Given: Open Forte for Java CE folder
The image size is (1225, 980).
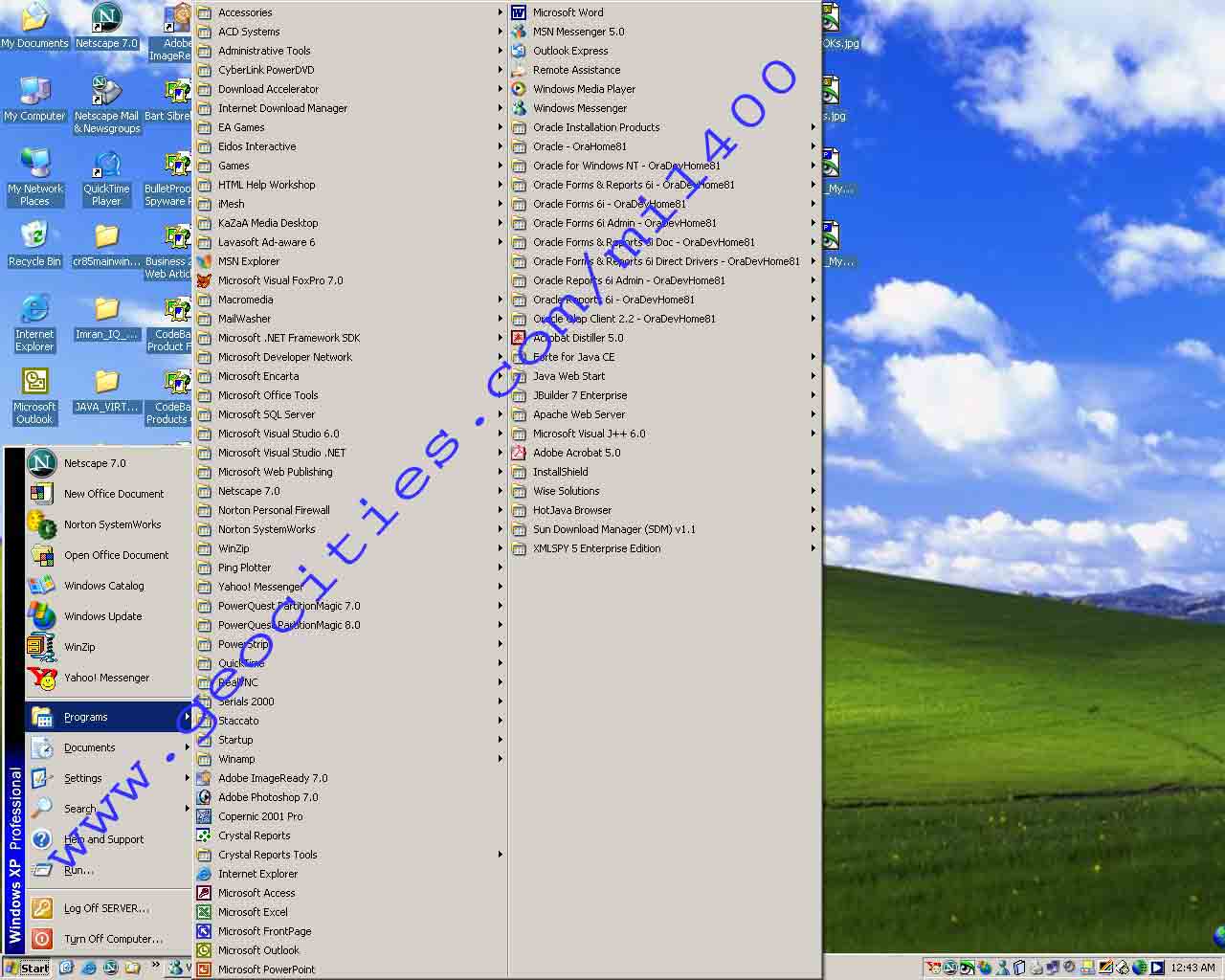Looking at the screenshot, I should (665, 357).
